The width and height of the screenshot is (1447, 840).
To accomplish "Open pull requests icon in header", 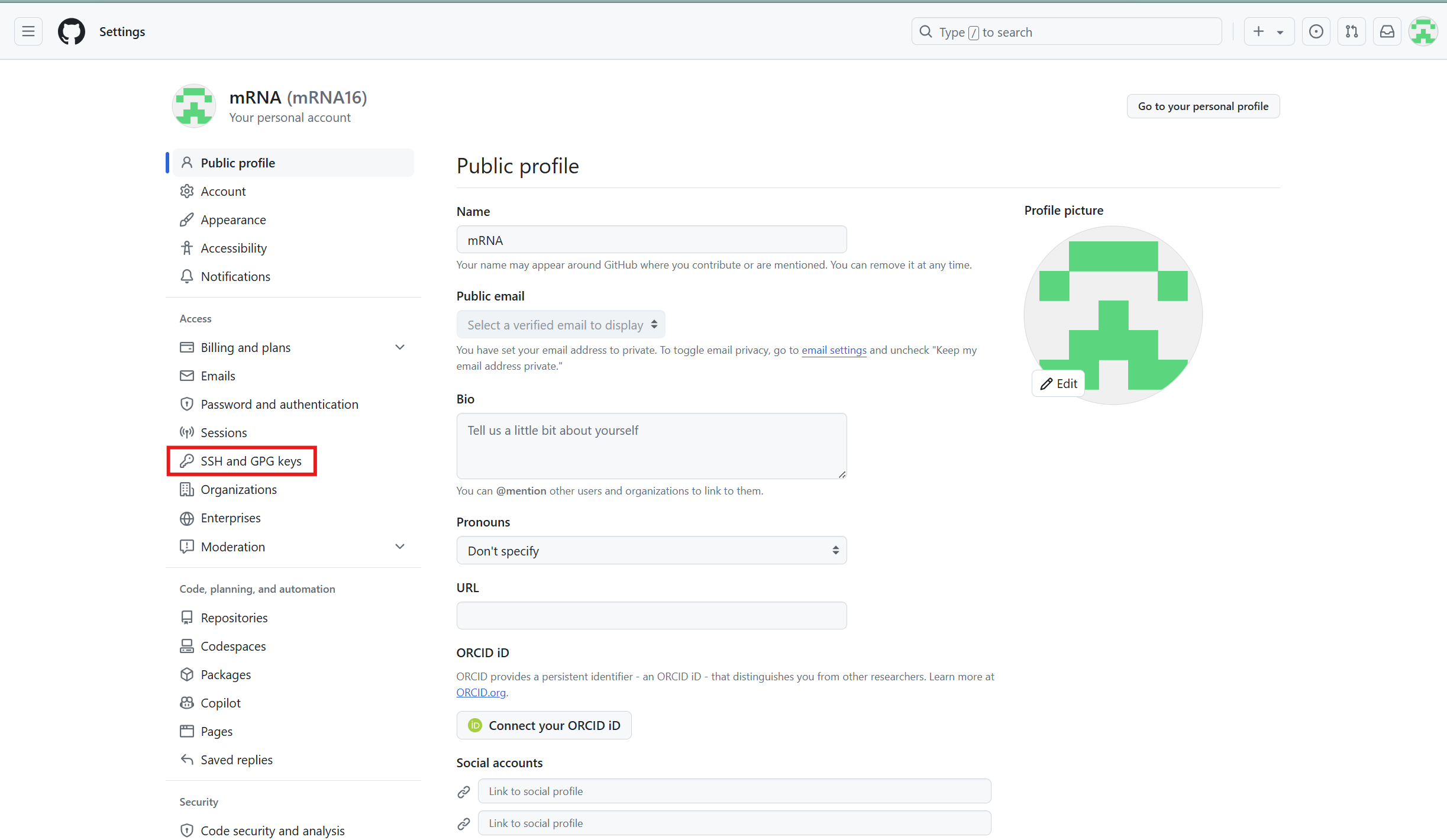I will click(1351, 31).
